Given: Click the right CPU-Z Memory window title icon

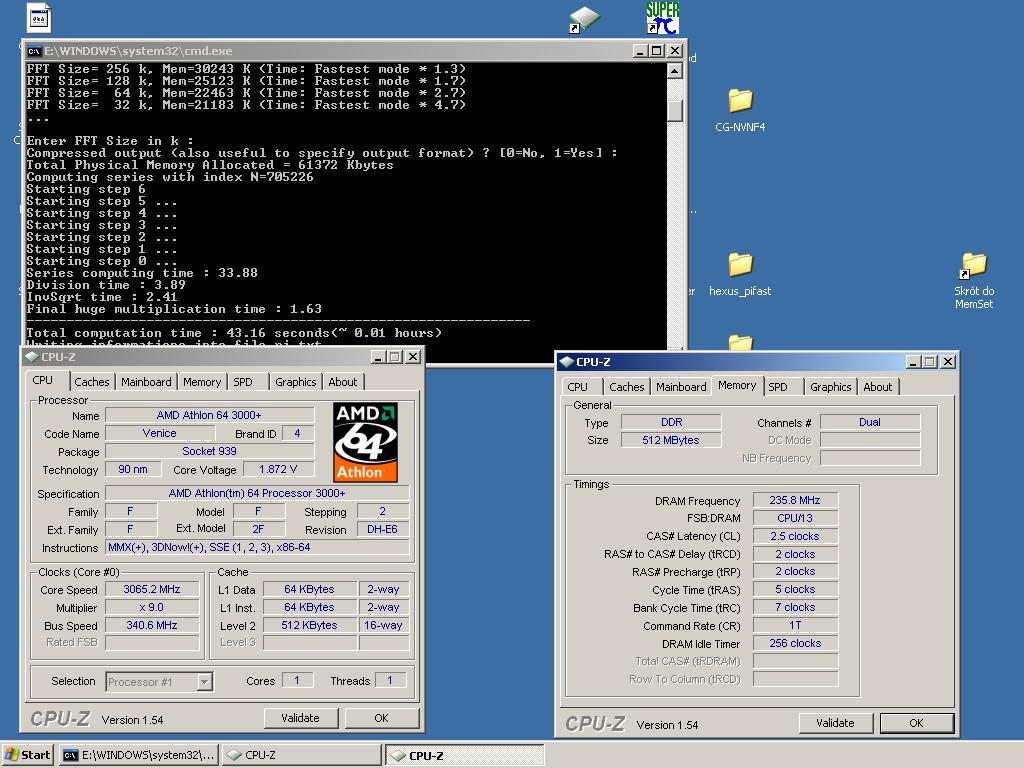Looking at the screenshot, I should point(566,362).
